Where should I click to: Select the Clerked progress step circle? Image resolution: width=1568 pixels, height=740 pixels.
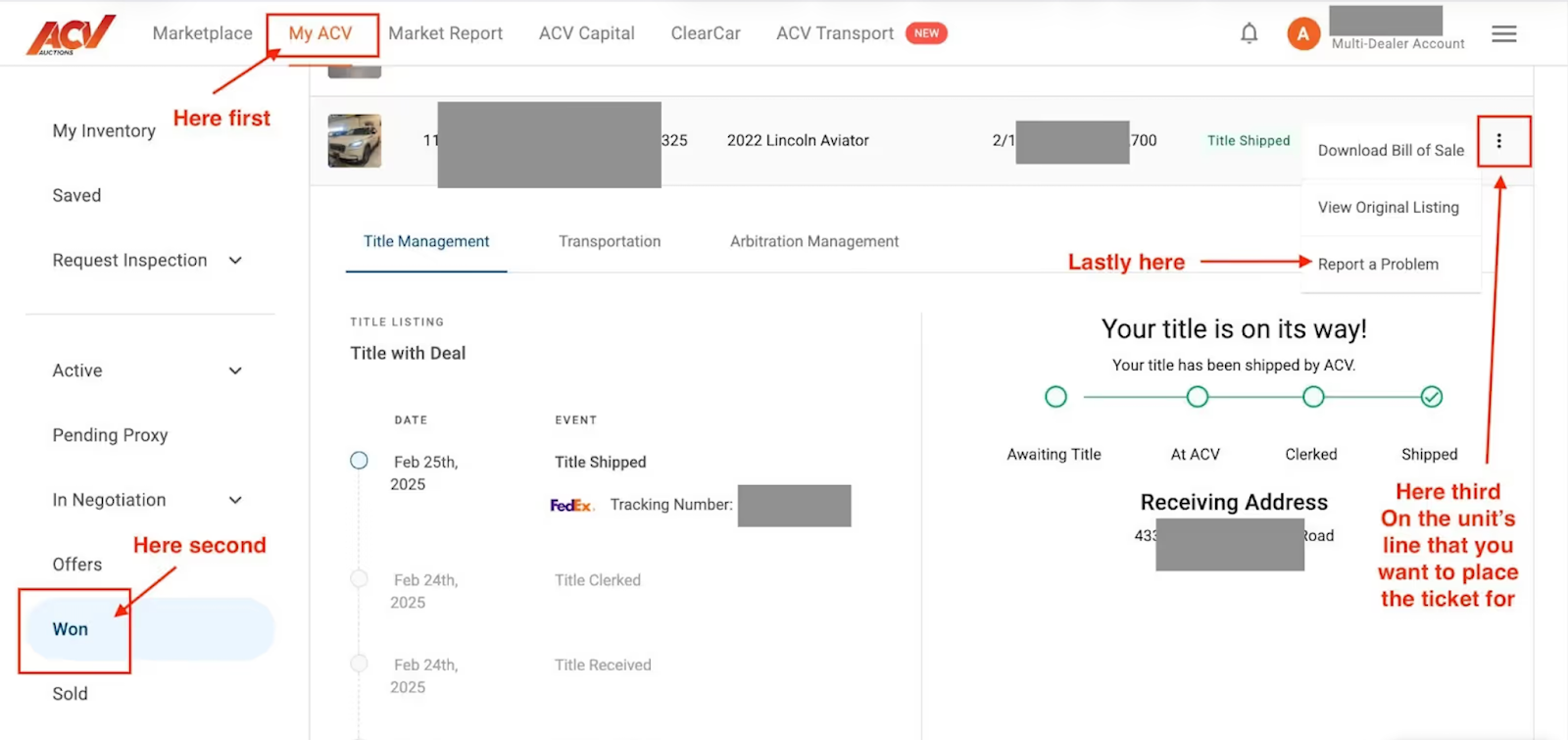[x=1312, y=397]
